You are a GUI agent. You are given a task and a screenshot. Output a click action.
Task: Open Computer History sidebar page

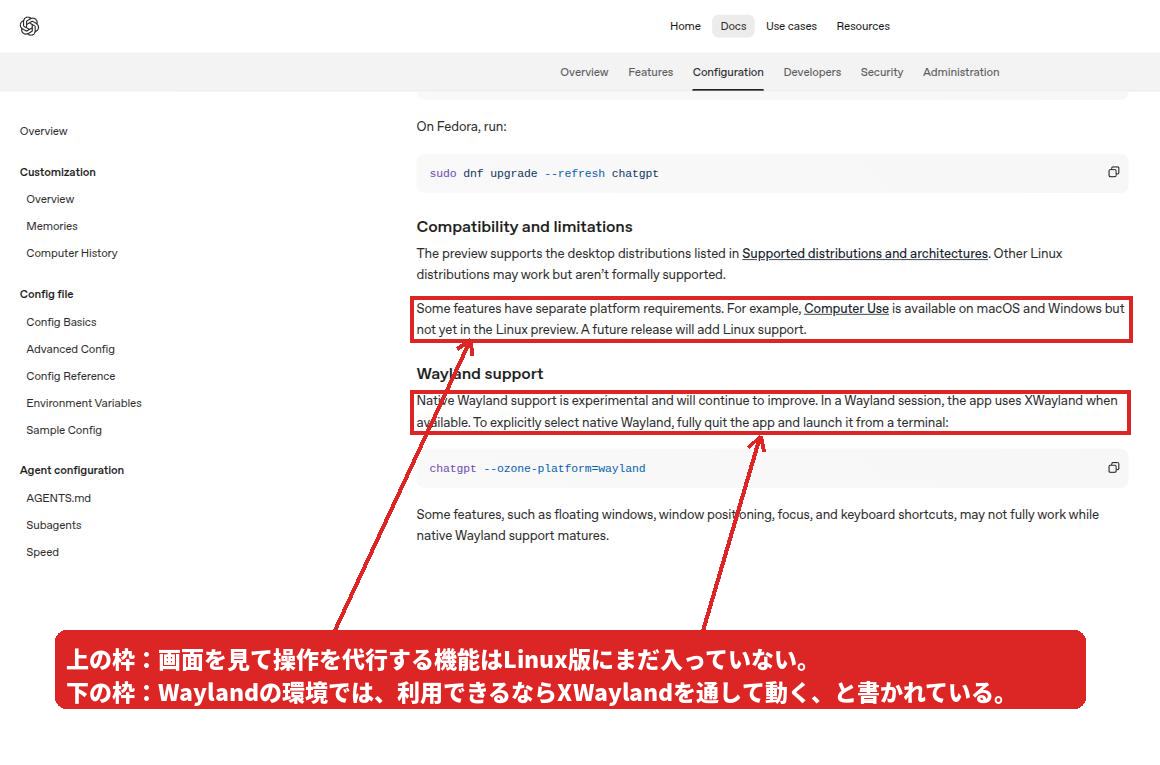tap(72, 253)
